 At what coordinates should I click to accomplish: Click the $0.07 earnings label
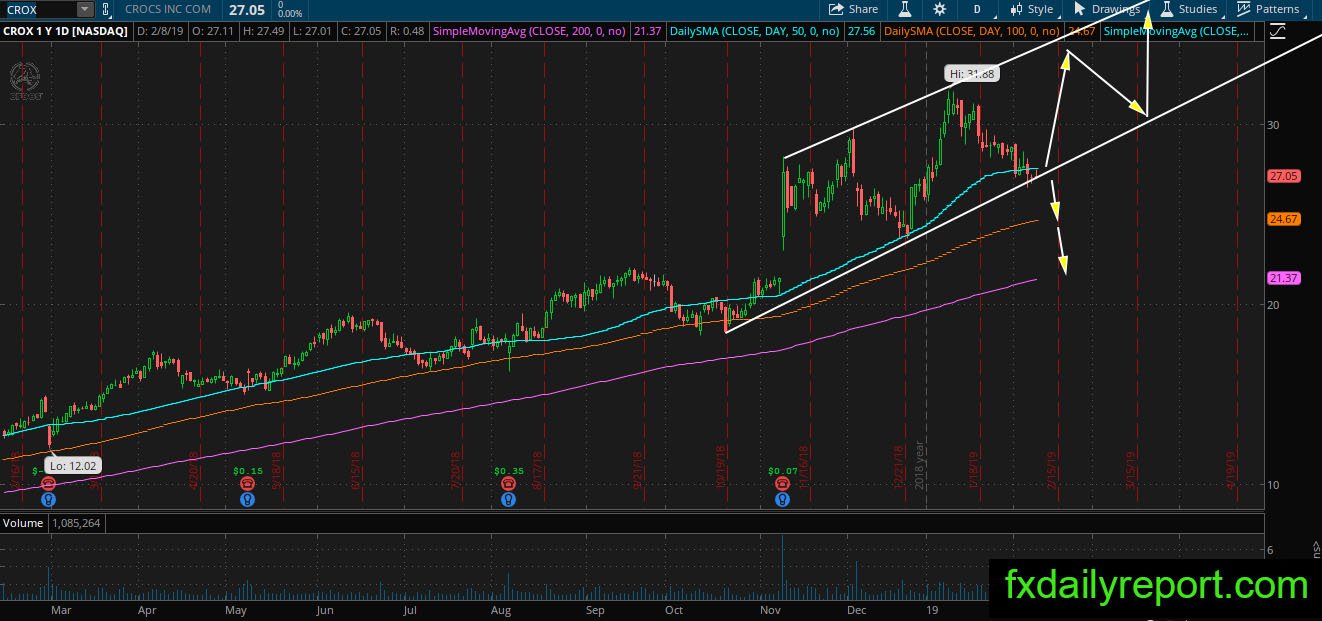click(x=782, y=470)
